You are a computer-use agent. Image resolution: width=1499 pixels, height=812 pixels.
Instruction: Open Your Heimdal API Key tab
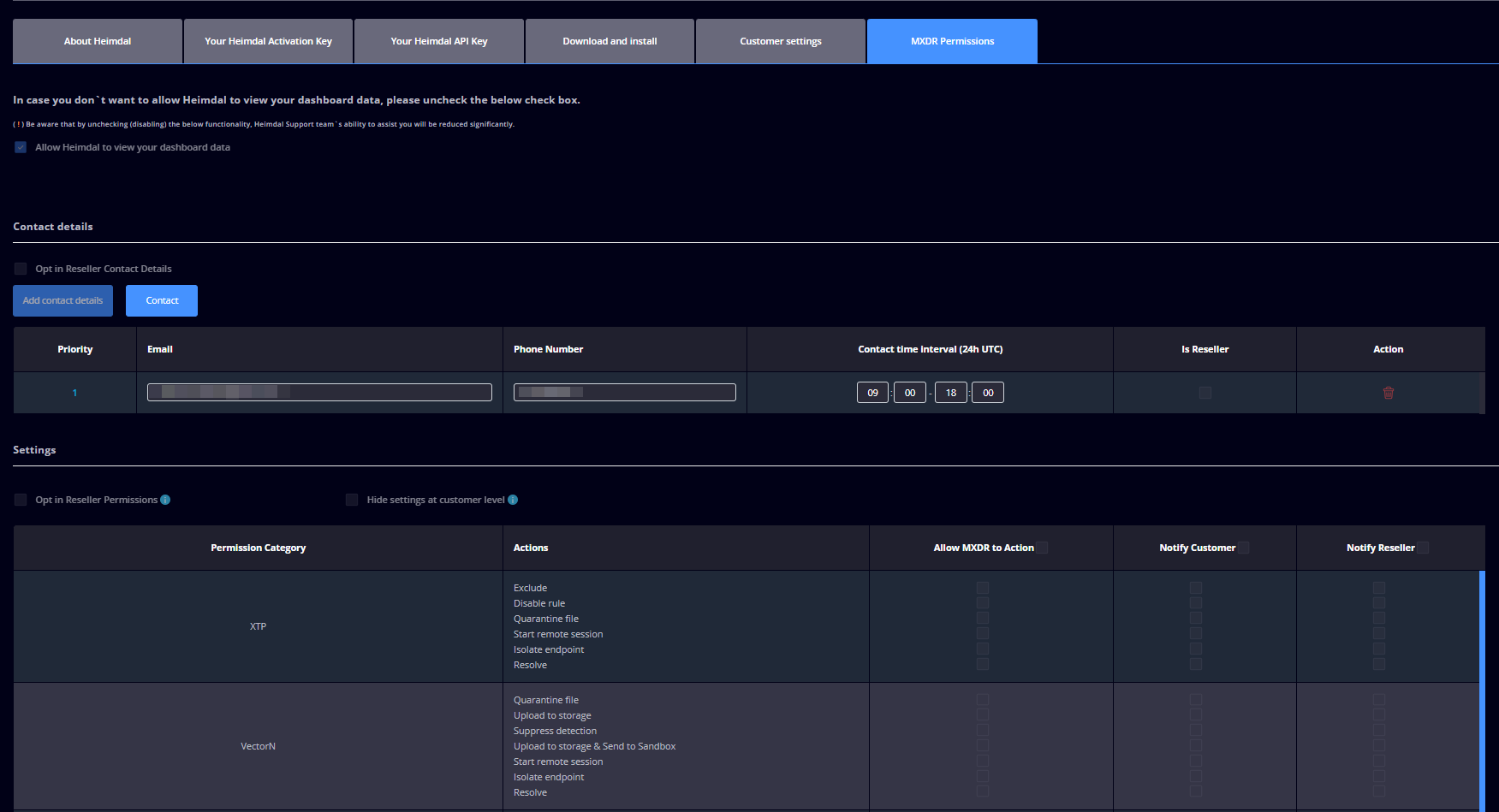(x=439, y=41)
